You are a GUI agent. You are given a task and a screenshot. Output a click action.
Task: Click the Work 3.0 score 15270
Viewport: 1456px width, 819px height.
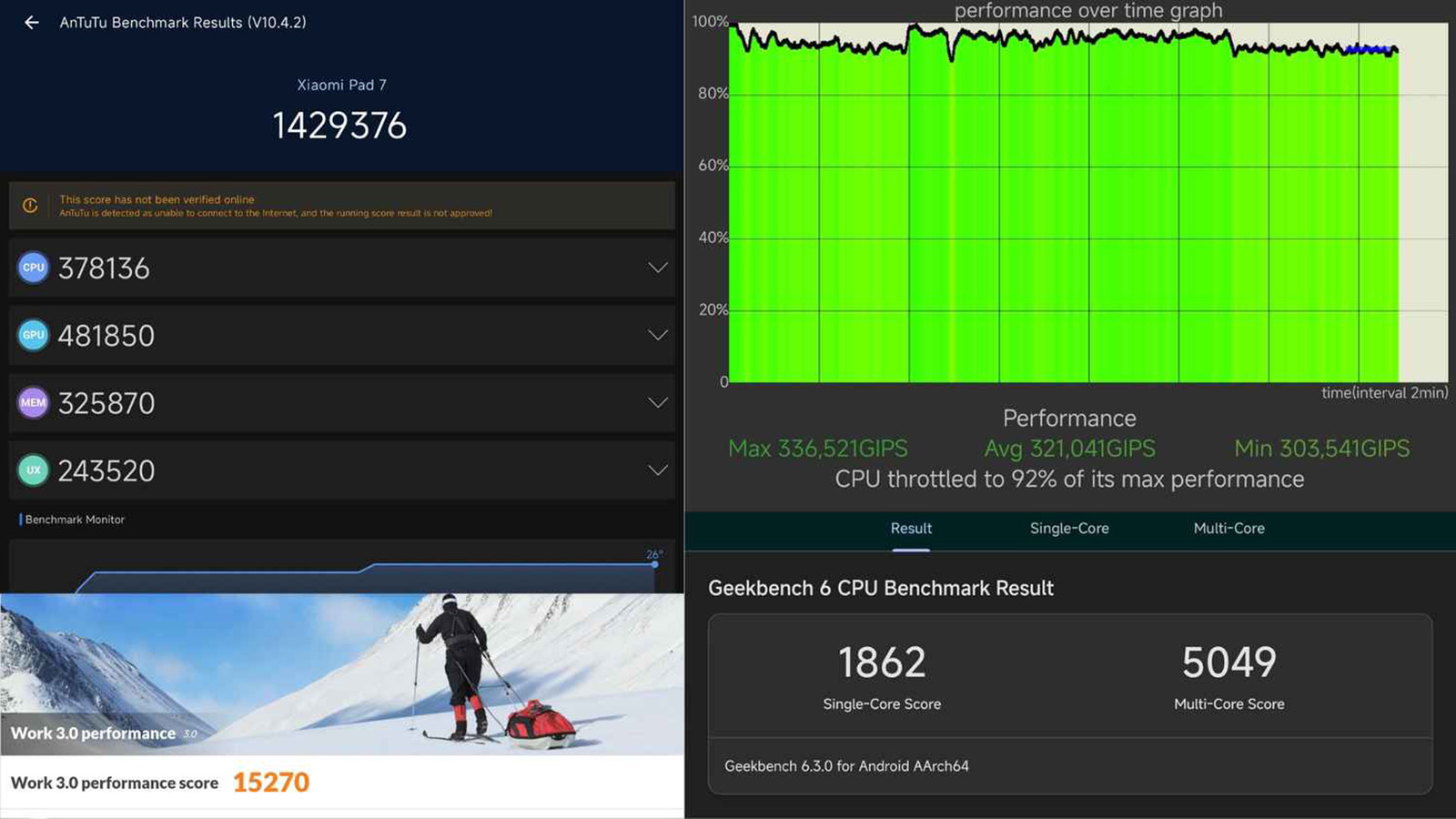pos(271,783)
